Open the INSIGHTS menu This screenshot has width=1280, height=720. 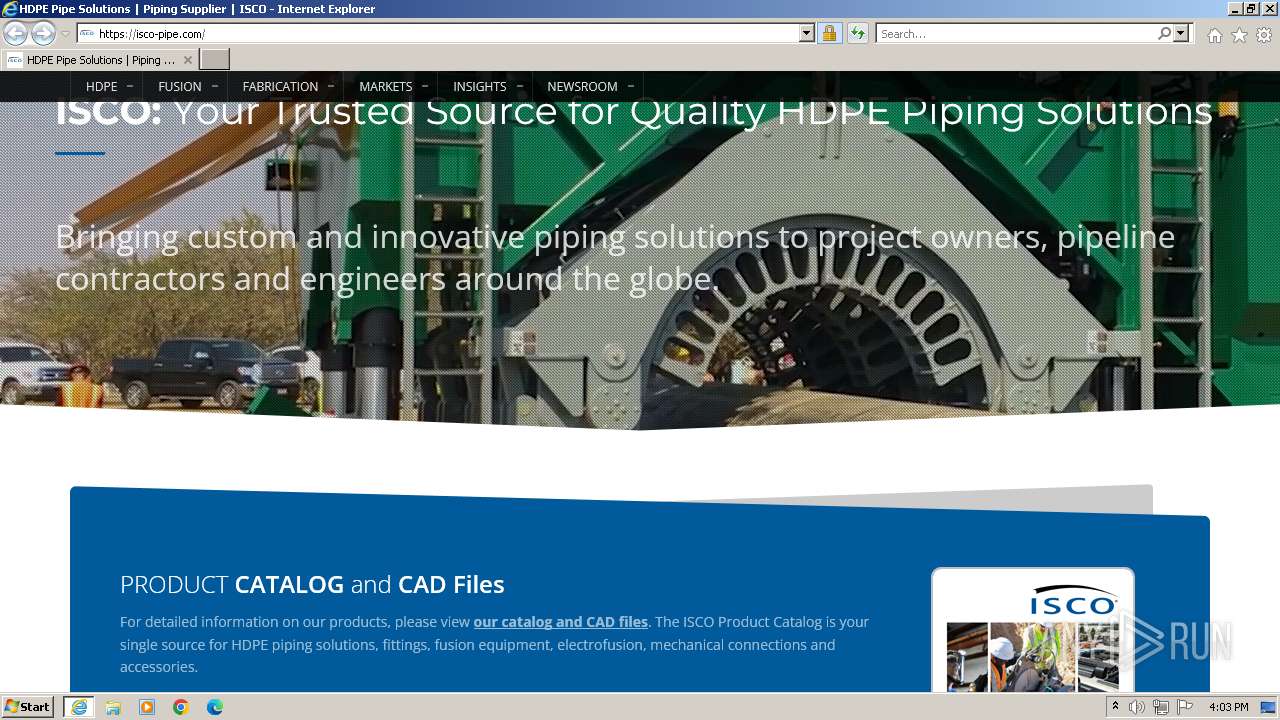[x=480, y=86]
